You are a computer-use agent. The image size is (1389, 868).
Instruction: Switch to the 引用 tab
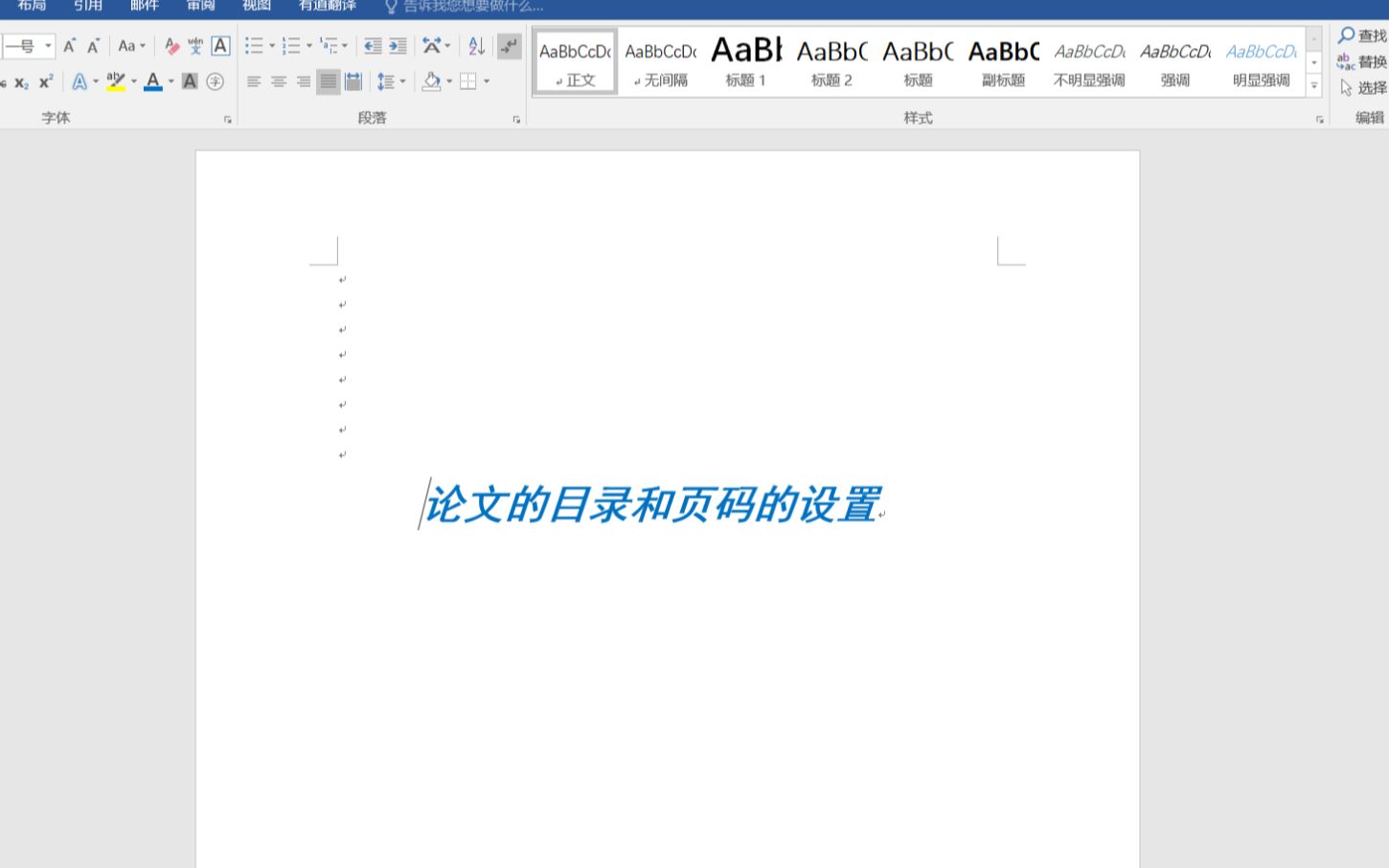[x=88, y=6]
